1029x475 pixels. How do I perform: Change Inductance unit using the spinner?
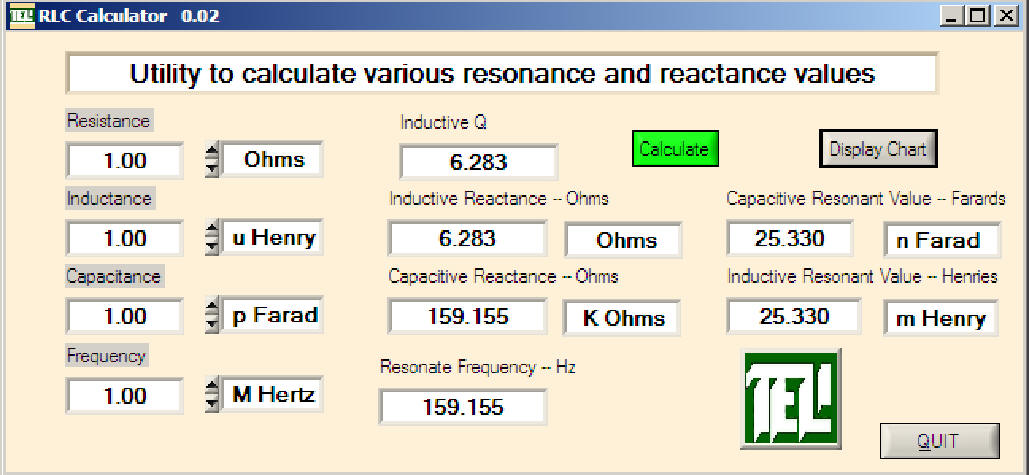pyautogui.click(x=211, y=238)
